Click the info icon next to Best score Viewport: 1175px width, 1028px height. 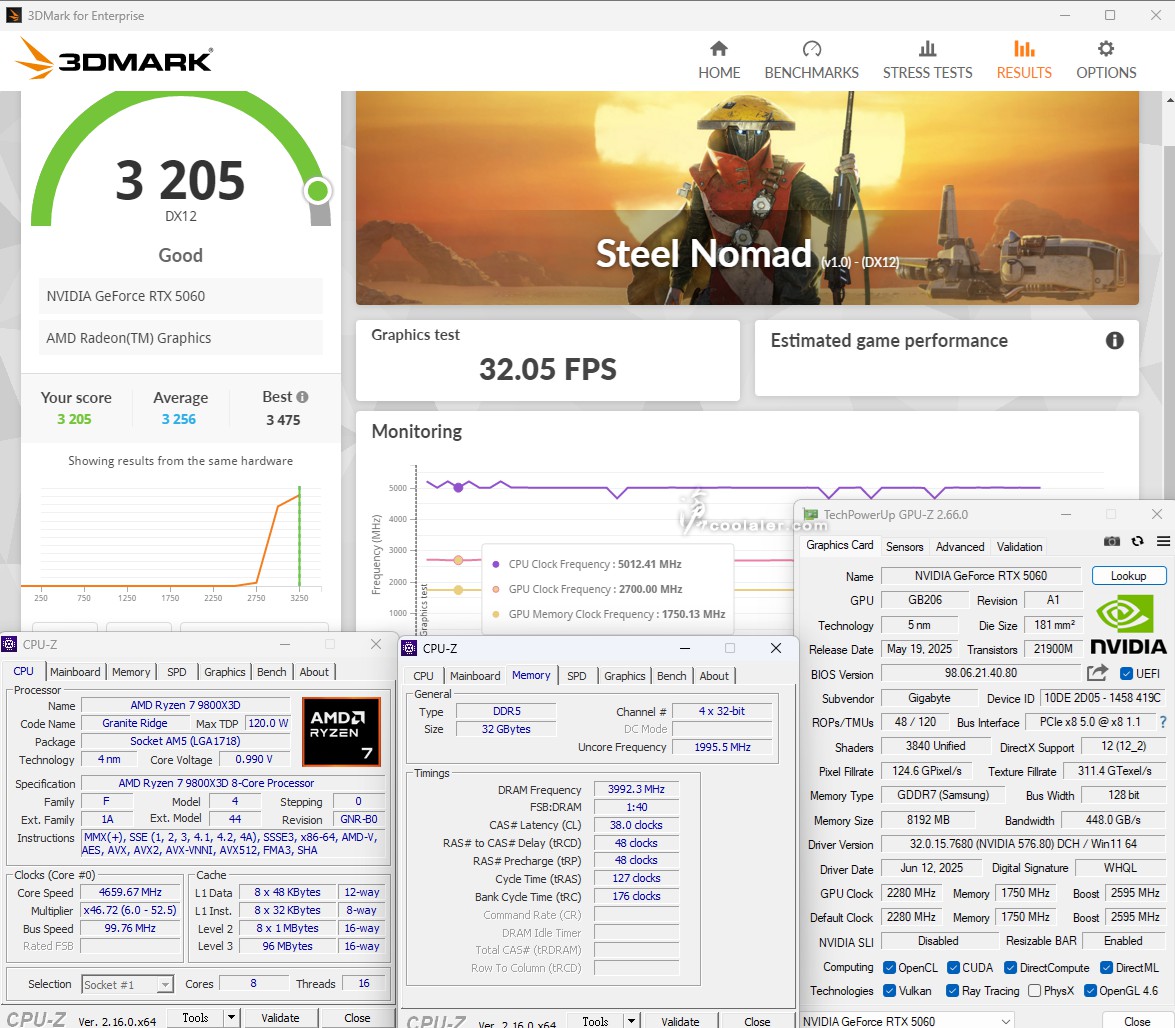302,397
